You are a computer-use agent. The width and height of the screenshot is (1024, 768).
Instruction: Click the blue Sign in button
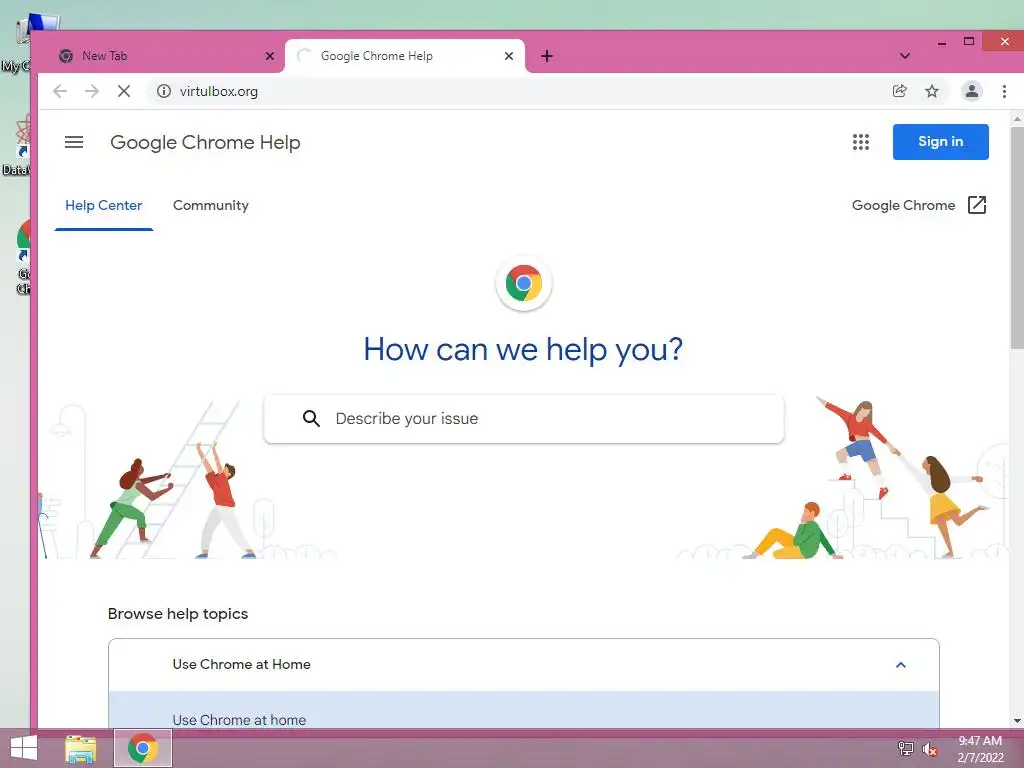pos(940,142)
